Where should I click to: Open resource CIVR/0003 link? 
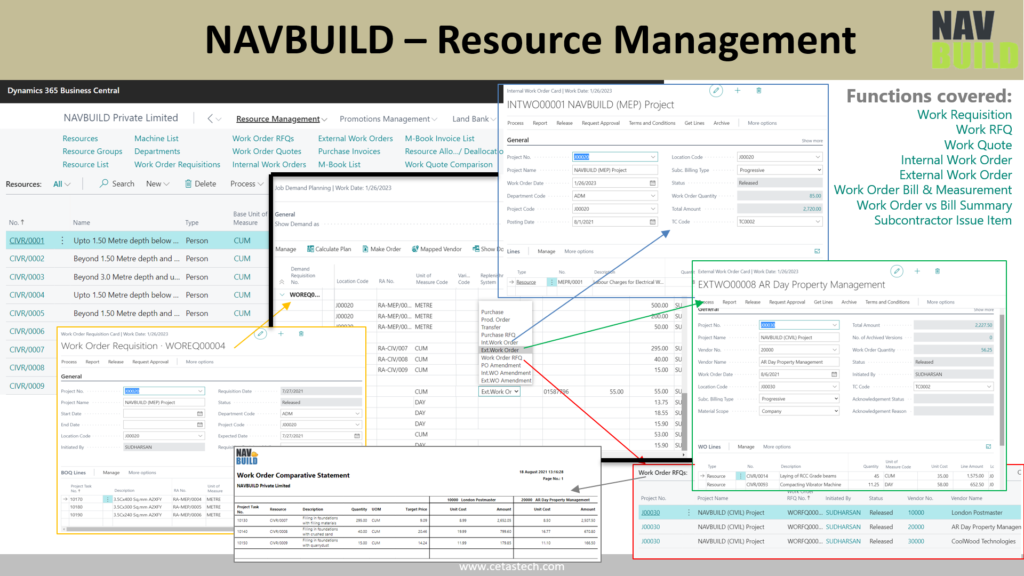point(27,277)
